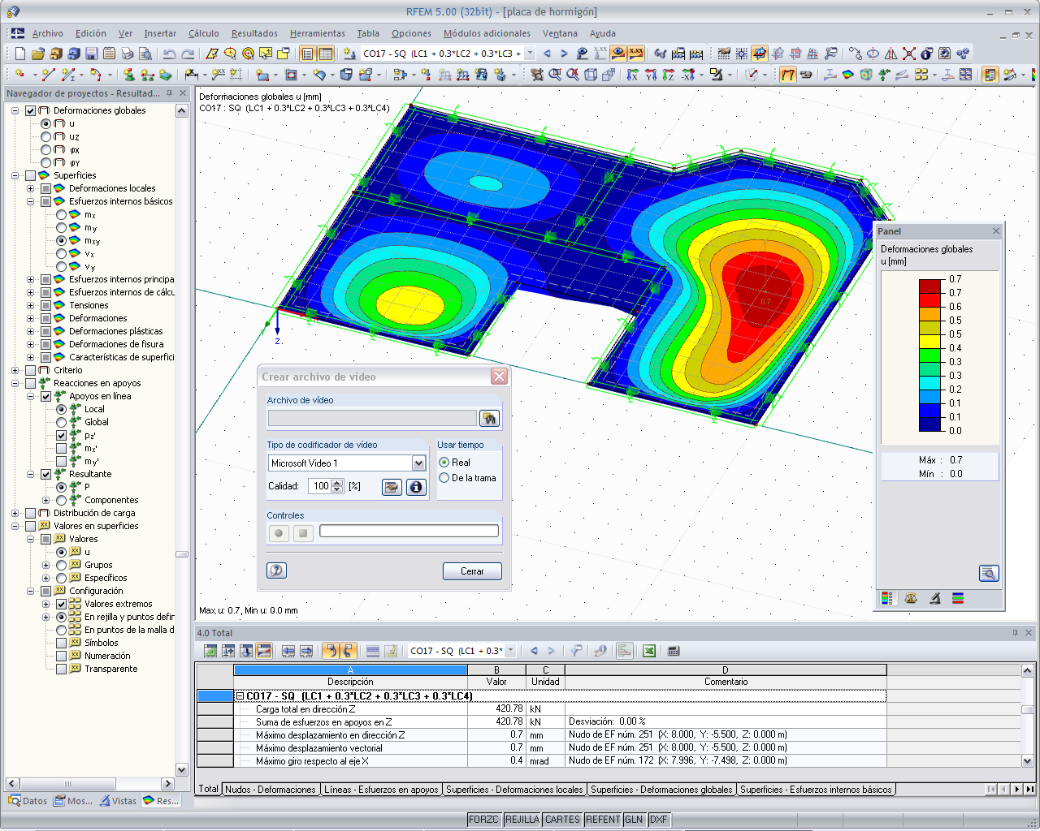
Task: Click the help icon in video dialog
Action: click(277, 570)
